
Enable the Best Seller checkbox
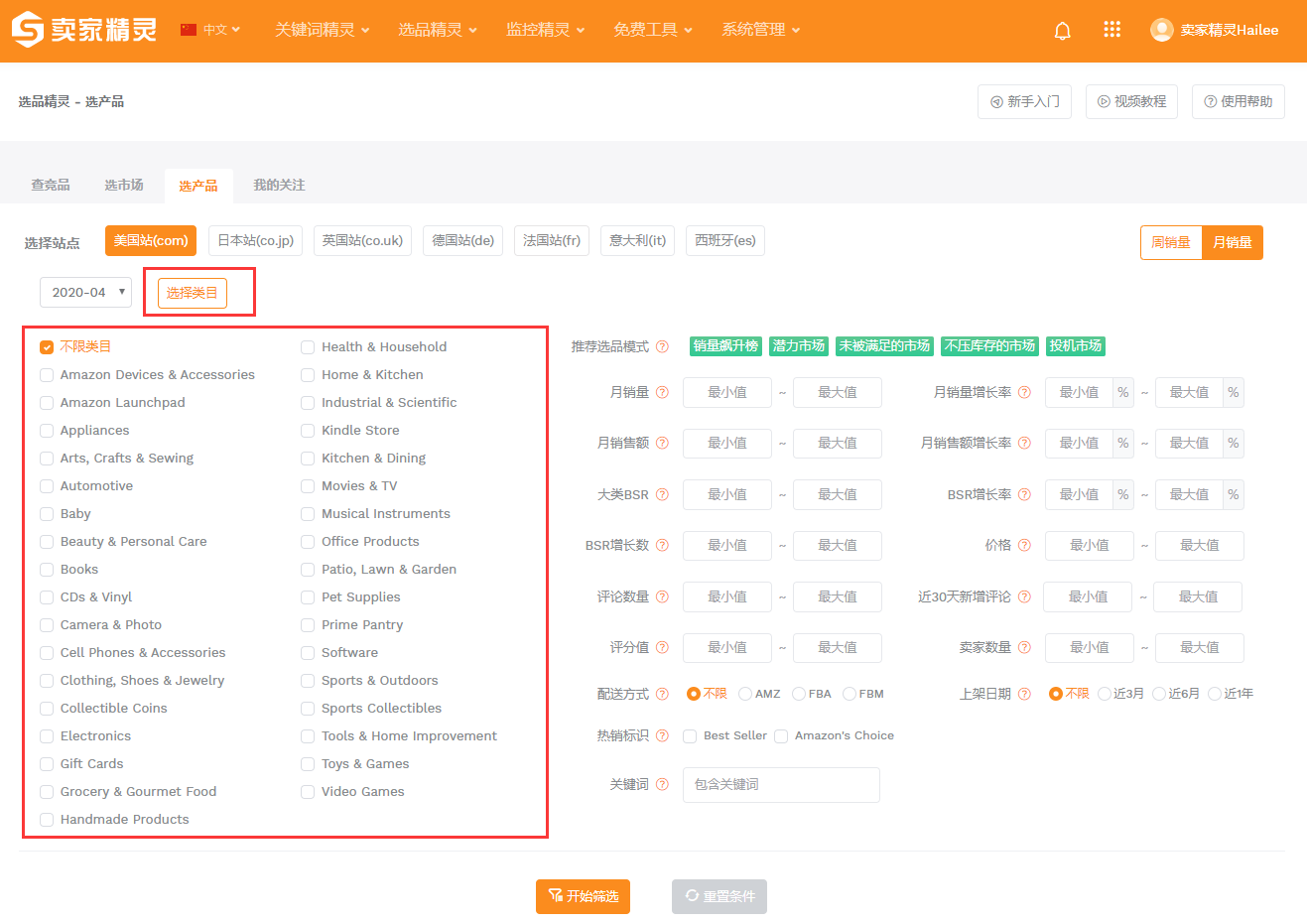coord(690,736)
